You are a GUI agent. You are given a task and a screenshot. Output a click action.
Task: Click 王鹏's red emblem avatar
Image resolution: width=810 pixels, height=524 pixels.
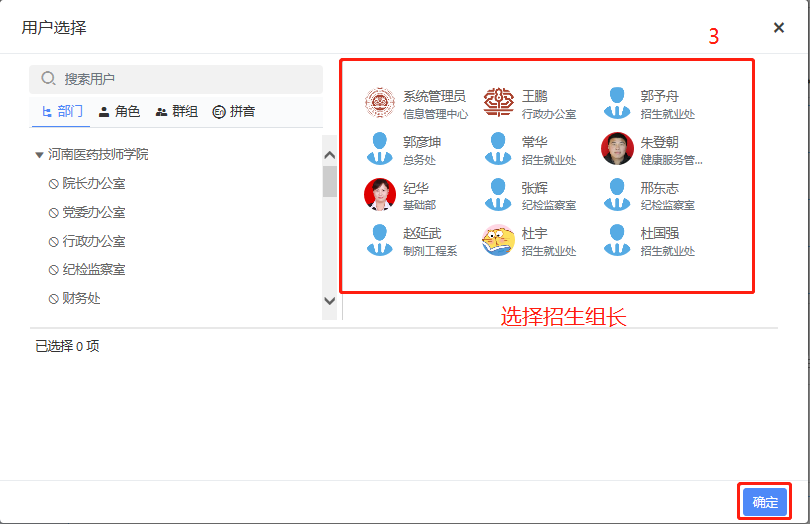point(499,103)
